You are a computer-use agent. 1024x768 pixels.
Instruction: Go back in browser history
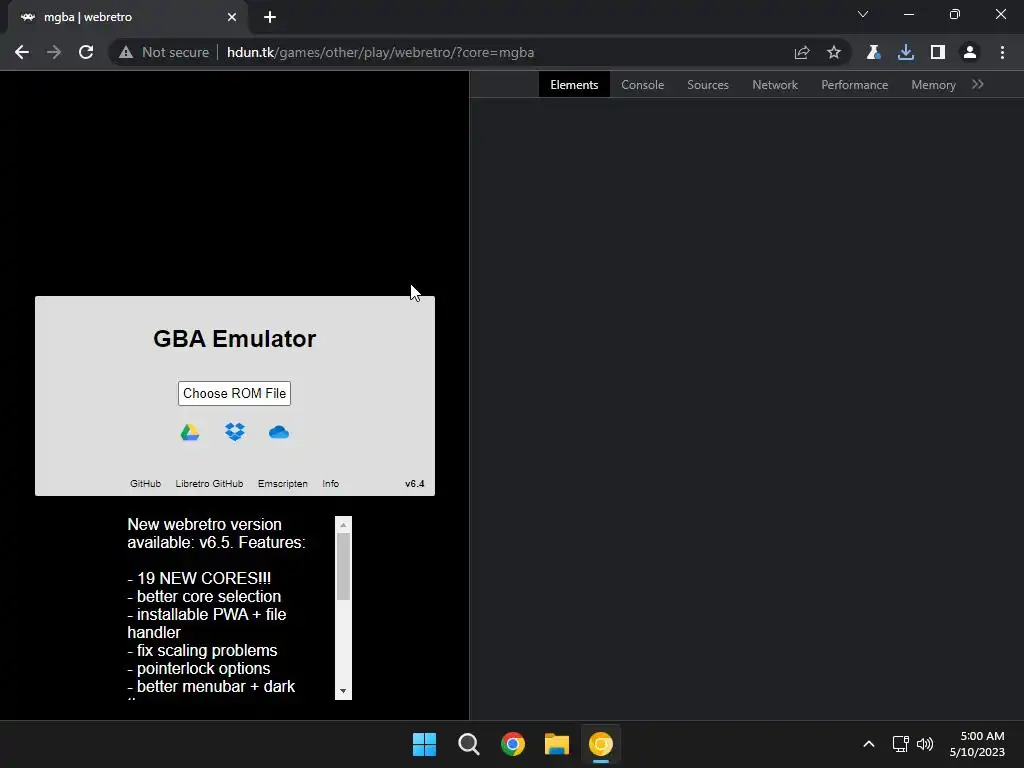(x=22, y=52)
